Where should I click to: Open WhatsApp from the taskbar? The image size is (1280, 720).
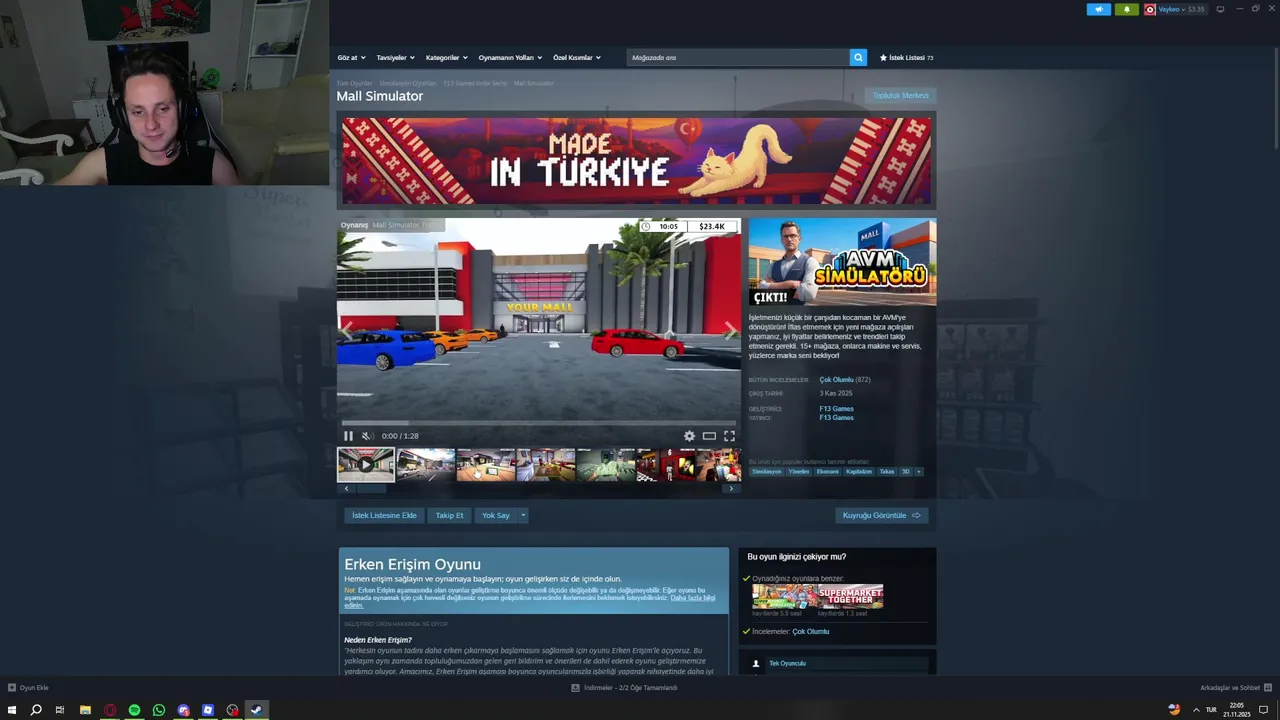coord(159,710)
